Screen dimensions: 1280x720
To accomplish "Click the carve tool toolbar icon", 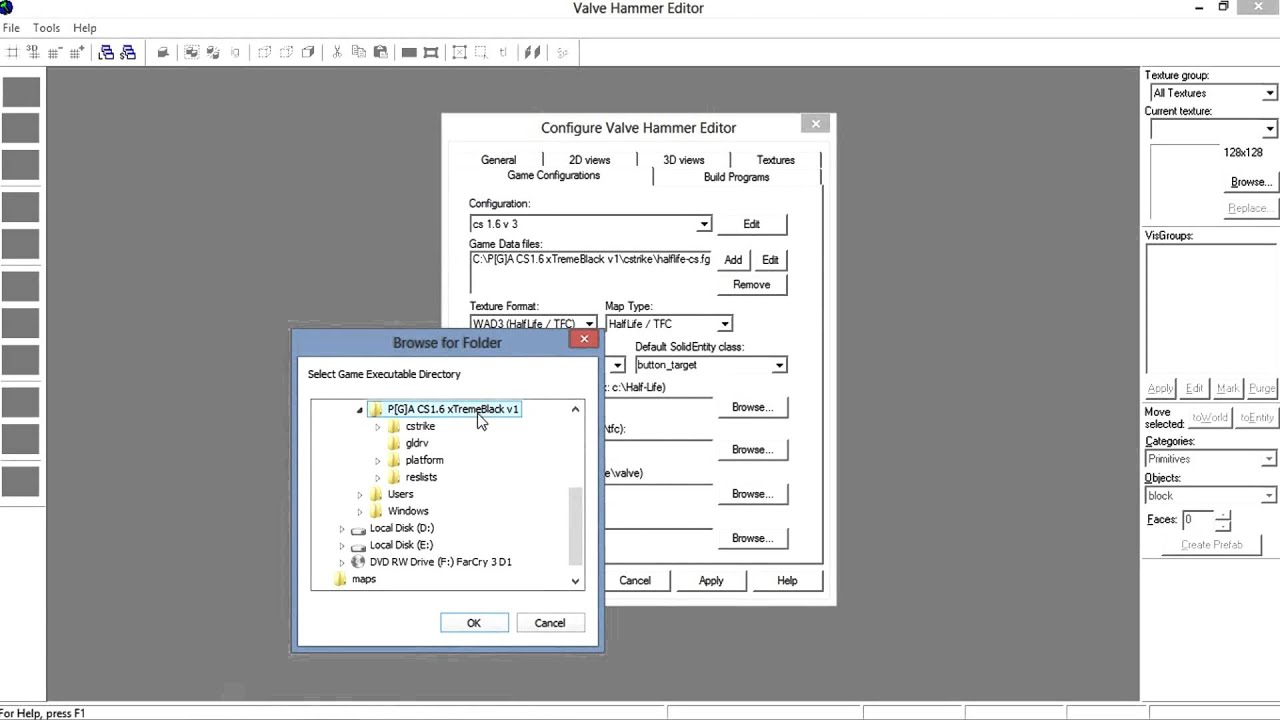I will (x=163, y=52).
